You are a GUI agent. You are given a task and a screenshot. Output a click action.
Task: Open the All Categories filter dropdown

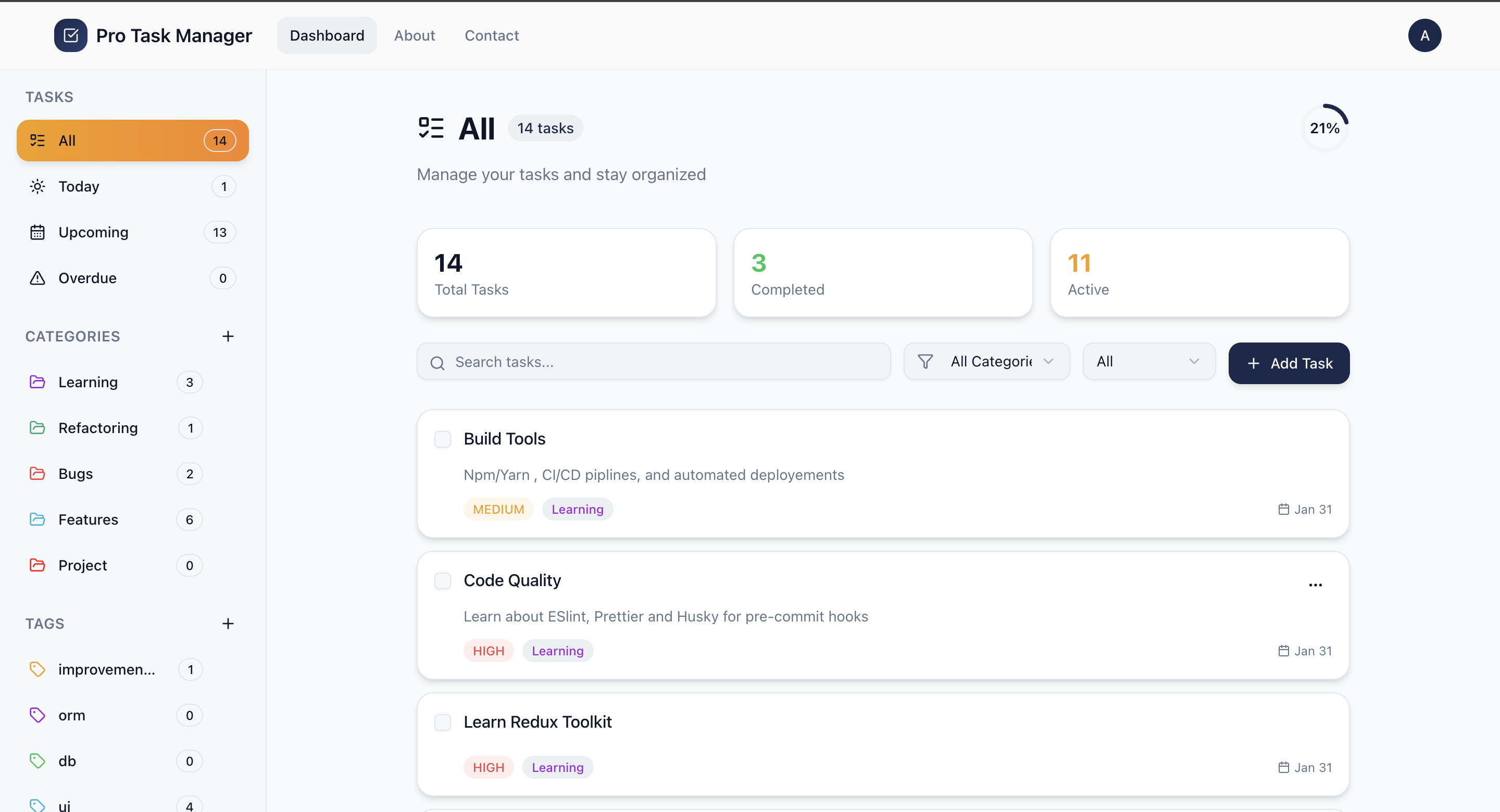[986, 361]
